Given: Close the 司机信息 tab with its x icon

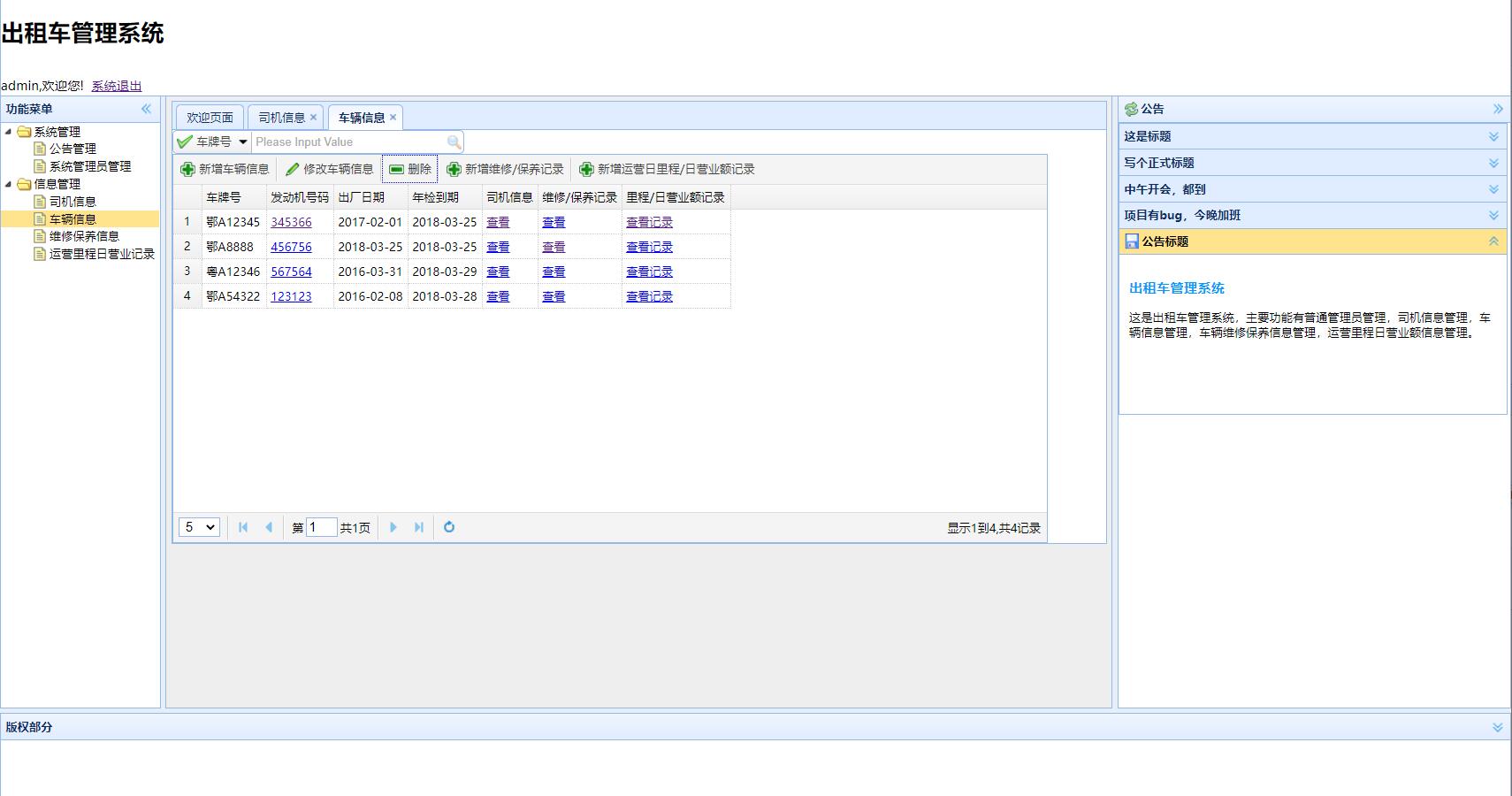Looking at the screenshot, I should click(x=313, y=117).
